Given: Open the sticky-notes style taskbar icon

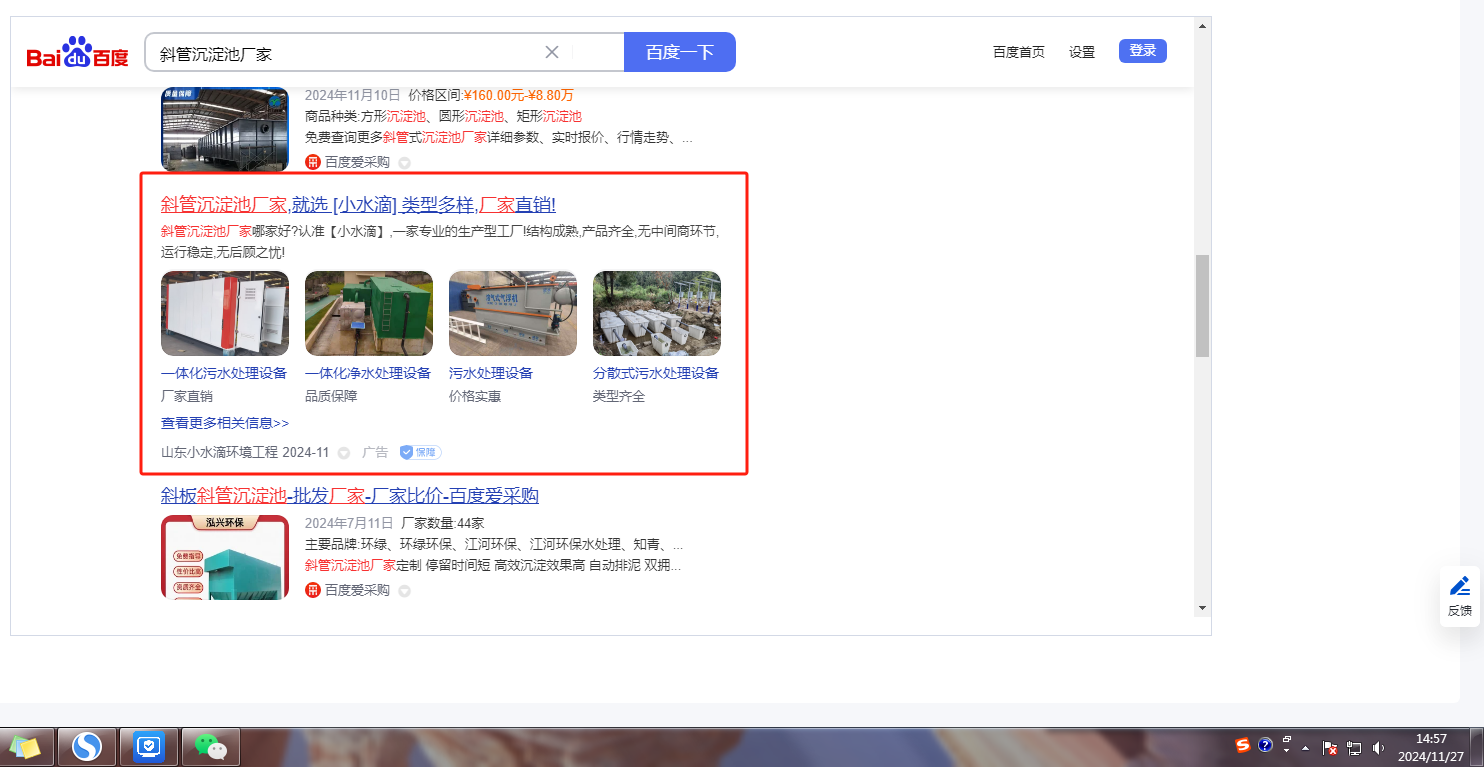Looking at the screenshot, I should (25, 747).
